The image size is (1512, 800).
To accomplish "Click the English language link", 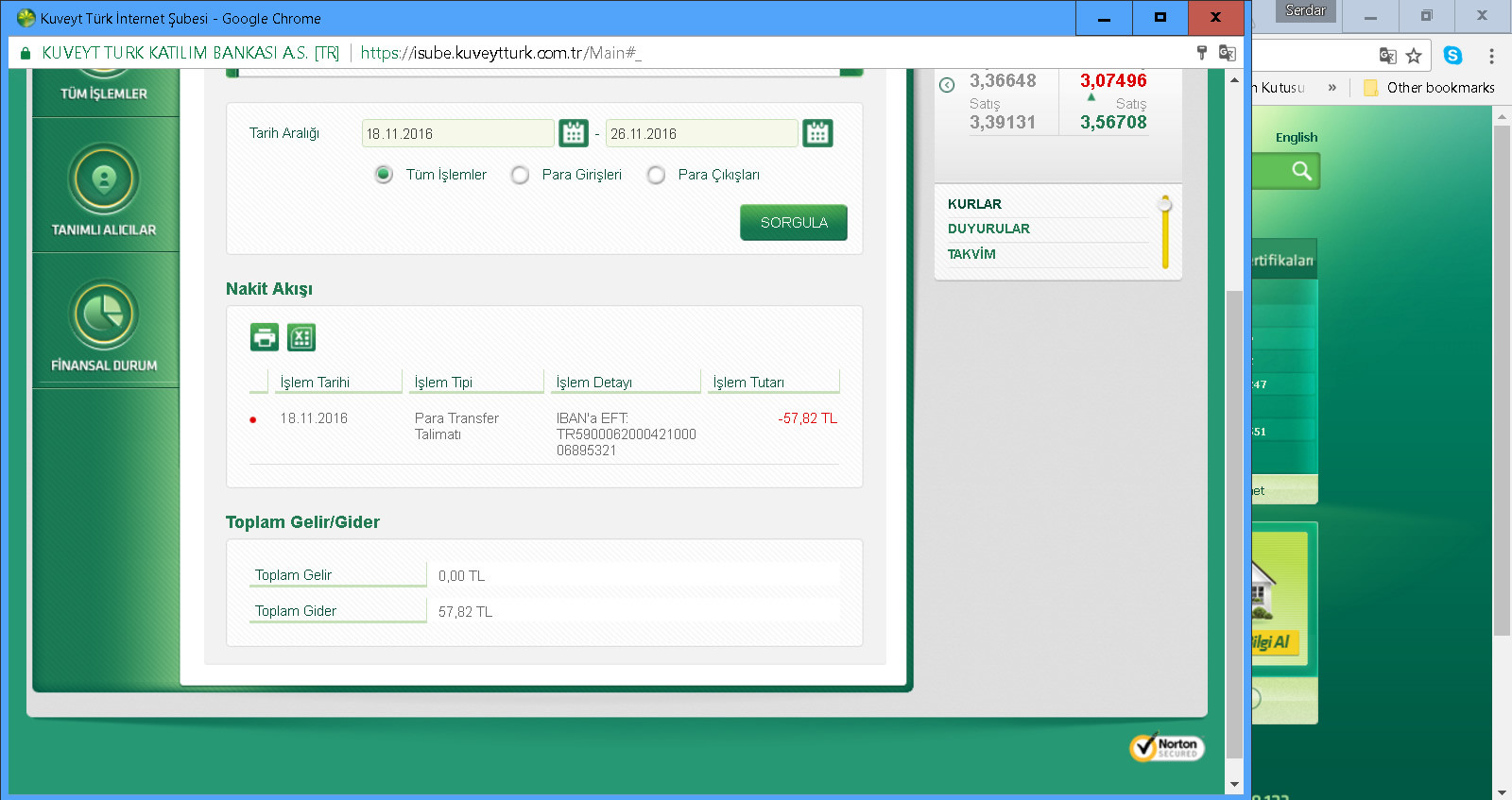I will 1297,138.
